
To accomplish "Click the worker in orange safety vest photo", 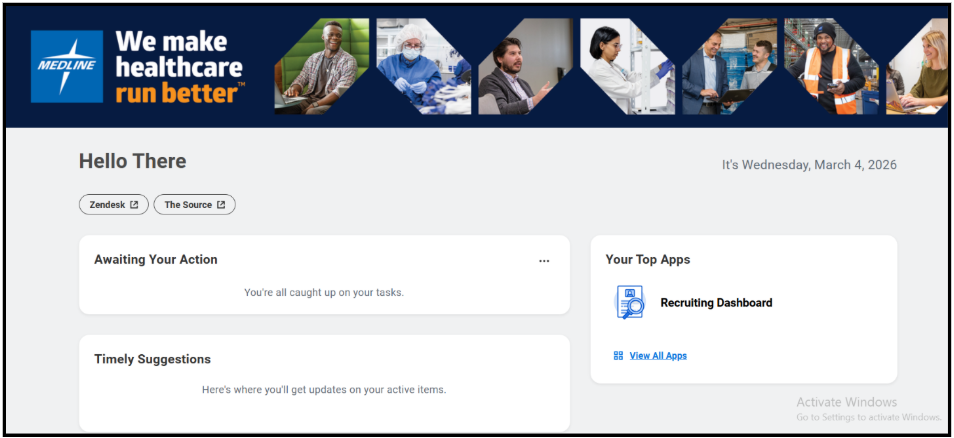I will click(831, 66).
